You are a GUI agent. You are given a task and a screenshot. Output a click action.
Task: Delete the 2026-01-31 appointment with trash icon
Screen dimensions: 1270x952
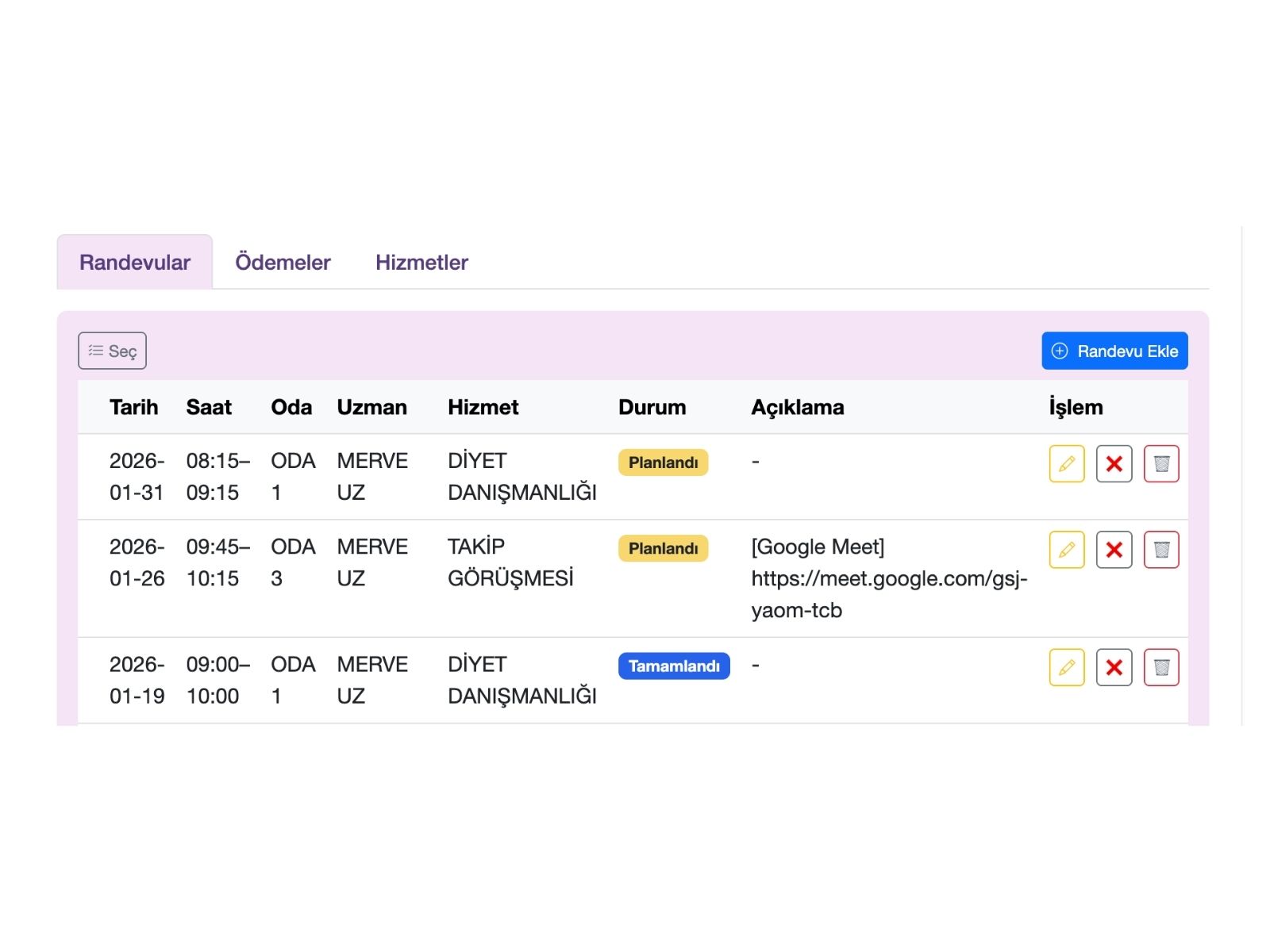1161,463
